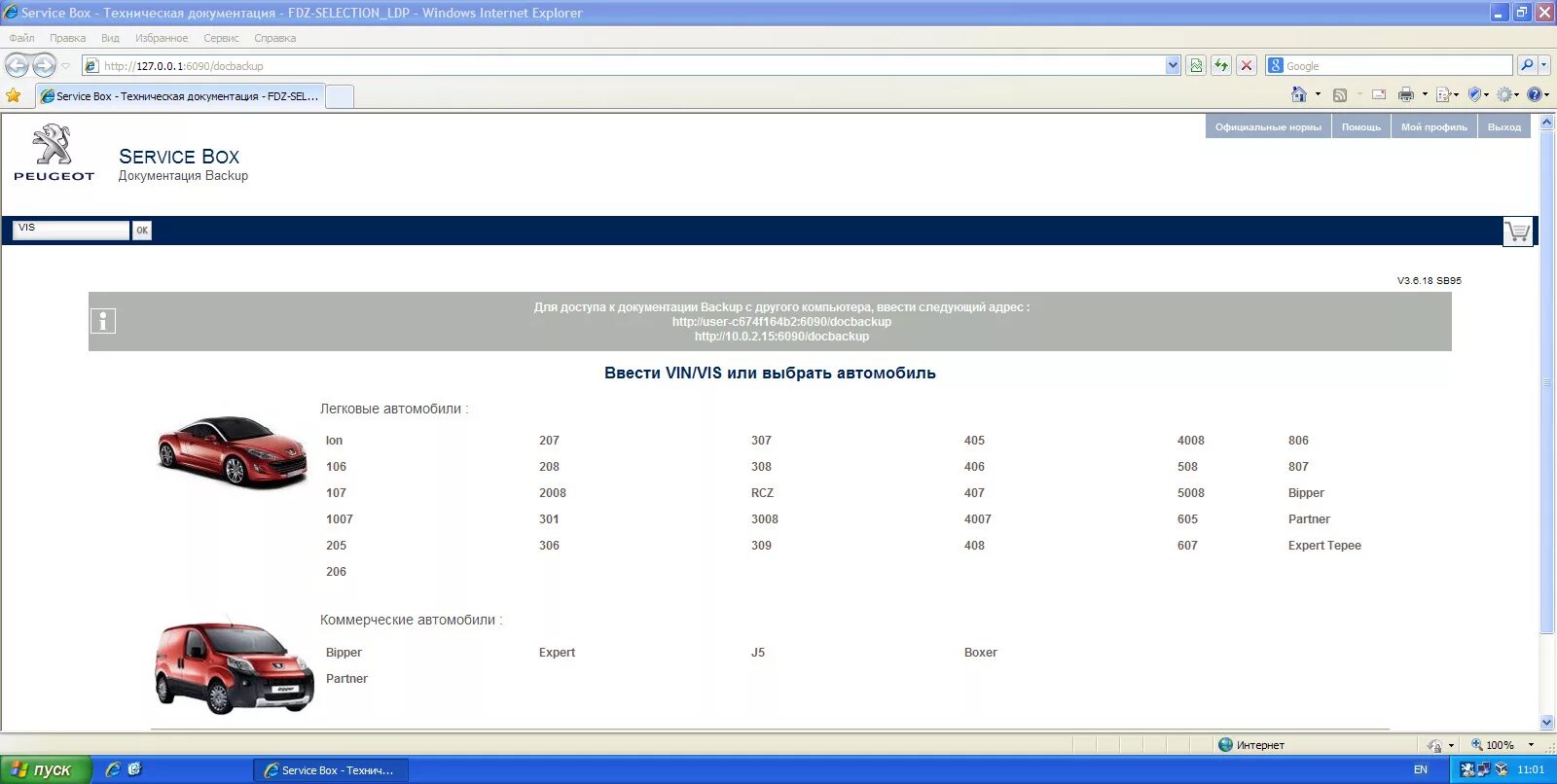Viewport: 1557px width, 784px height.
Task: Open the search provider dropdown arrow
Action: click(x=1544, y=65)
